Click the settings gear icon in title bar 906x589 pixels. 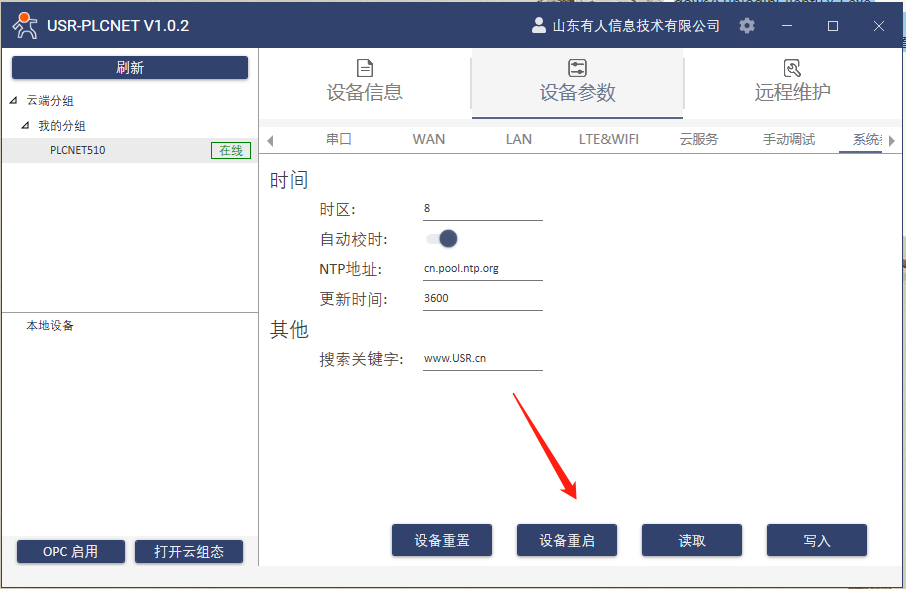pyautogui.click(x=747, y=26)
